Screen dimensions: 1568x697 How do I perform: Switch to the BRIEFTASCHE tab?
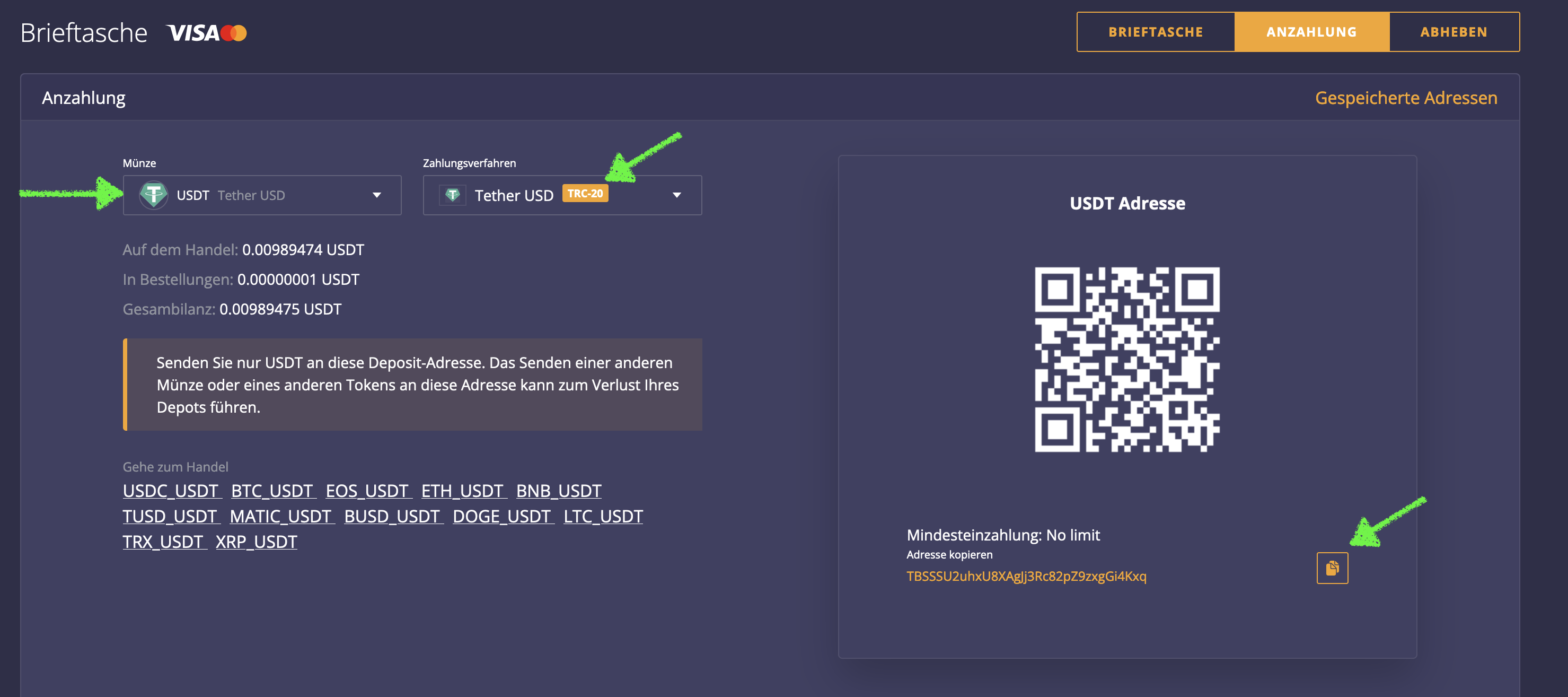click(x=1155, y=32)
